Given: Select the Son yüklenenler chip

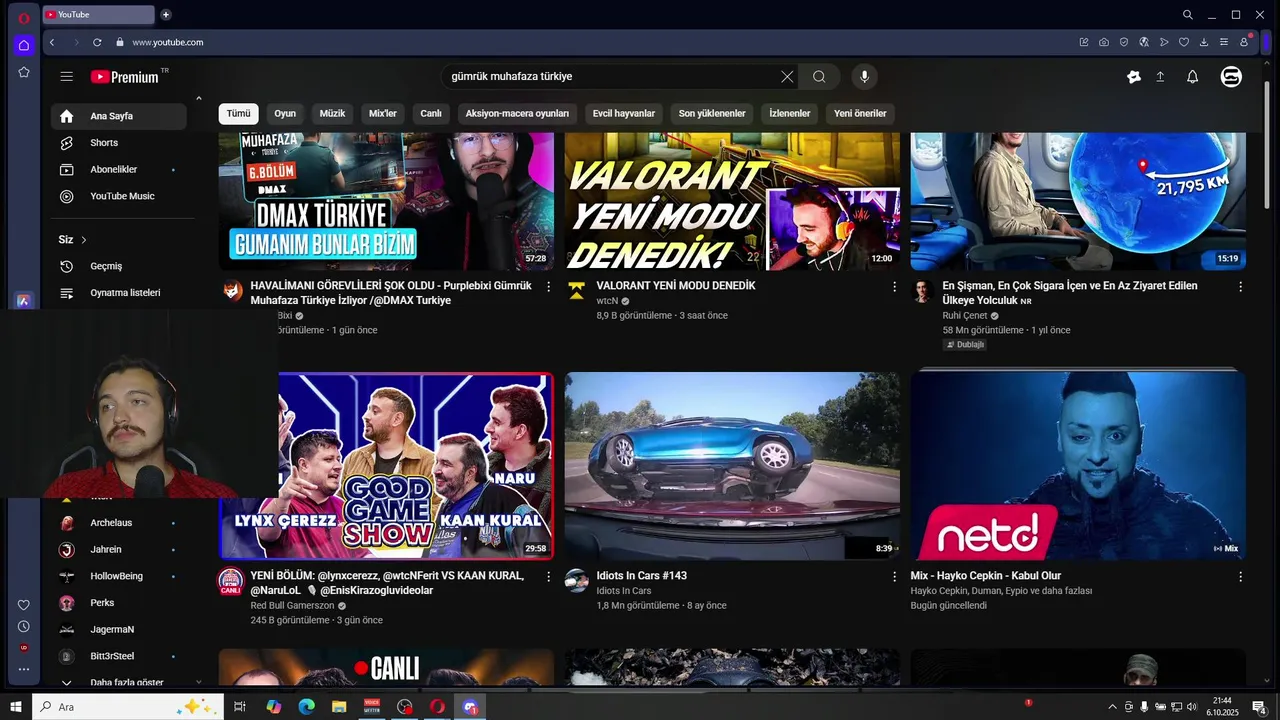Looking at the screenshot, I should 712,113.
